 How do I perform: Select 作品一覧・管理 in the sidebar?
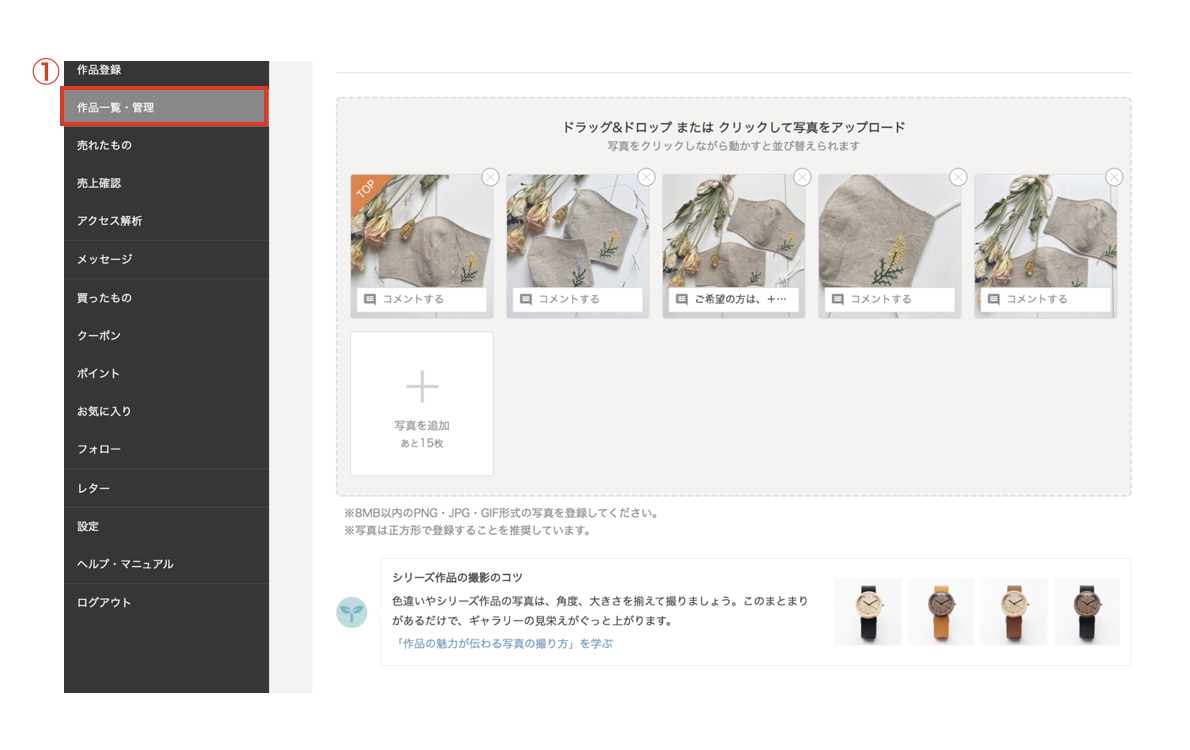click(120, 108)
